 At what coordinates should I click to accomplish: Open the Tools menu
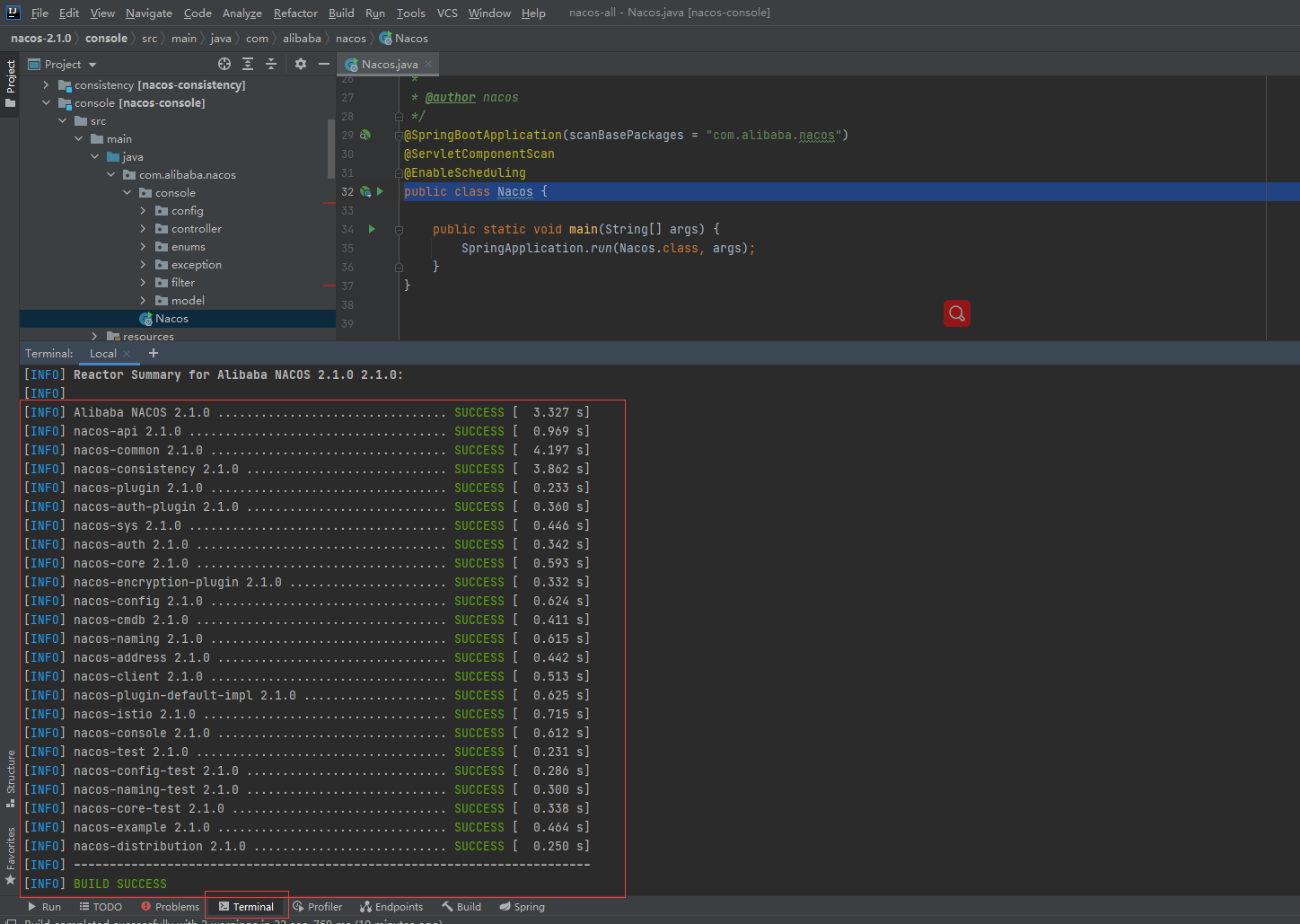tap(411, 13)
